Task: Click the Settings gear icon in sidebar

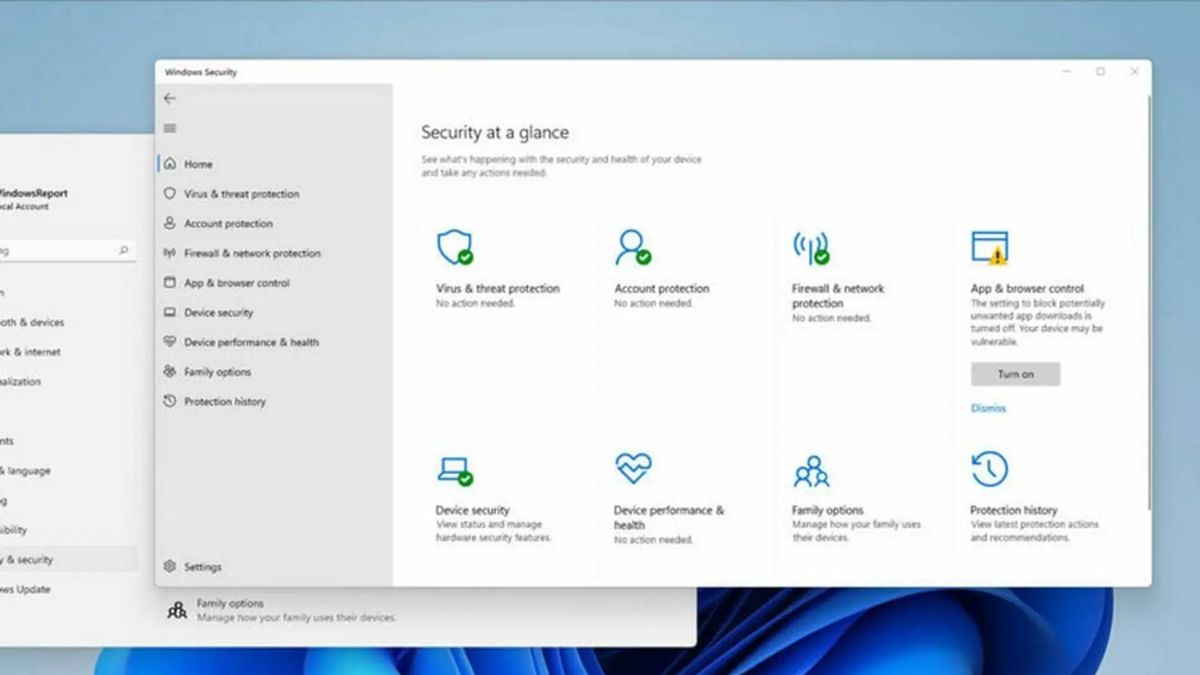Action: point(169,567)
